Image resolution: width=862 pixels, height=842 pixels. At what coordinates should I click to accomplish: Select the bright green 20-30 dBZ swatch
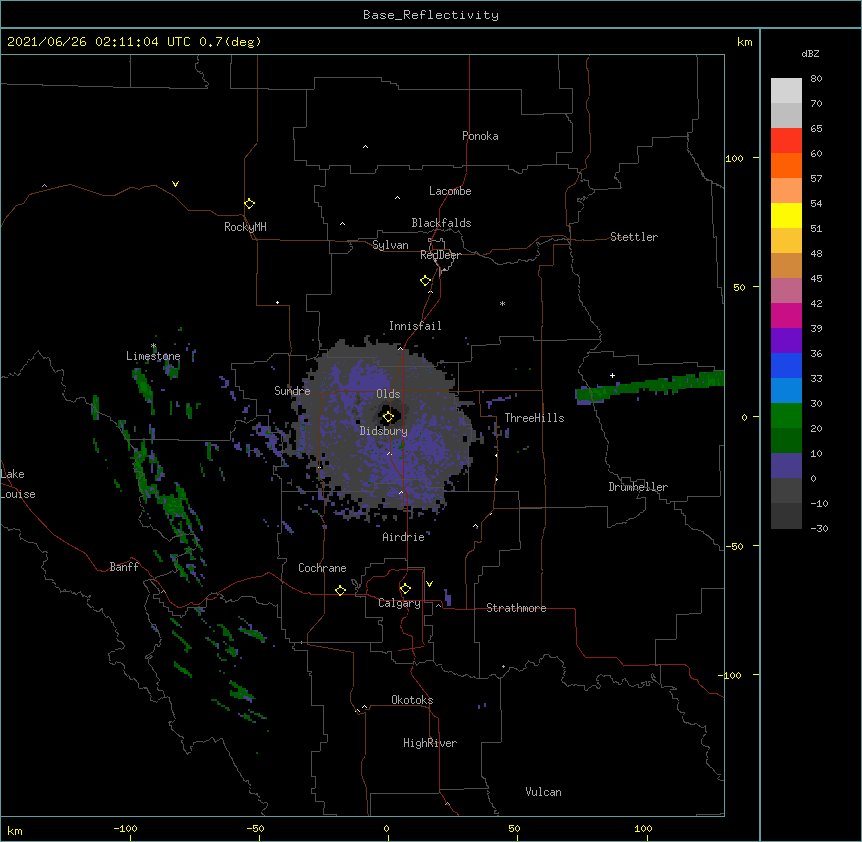click(786, 416)
